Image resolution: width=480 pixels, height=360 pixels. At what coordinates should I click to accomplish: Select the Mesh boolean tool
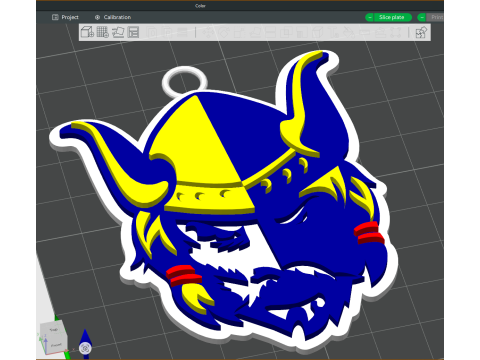click(286, 32)
